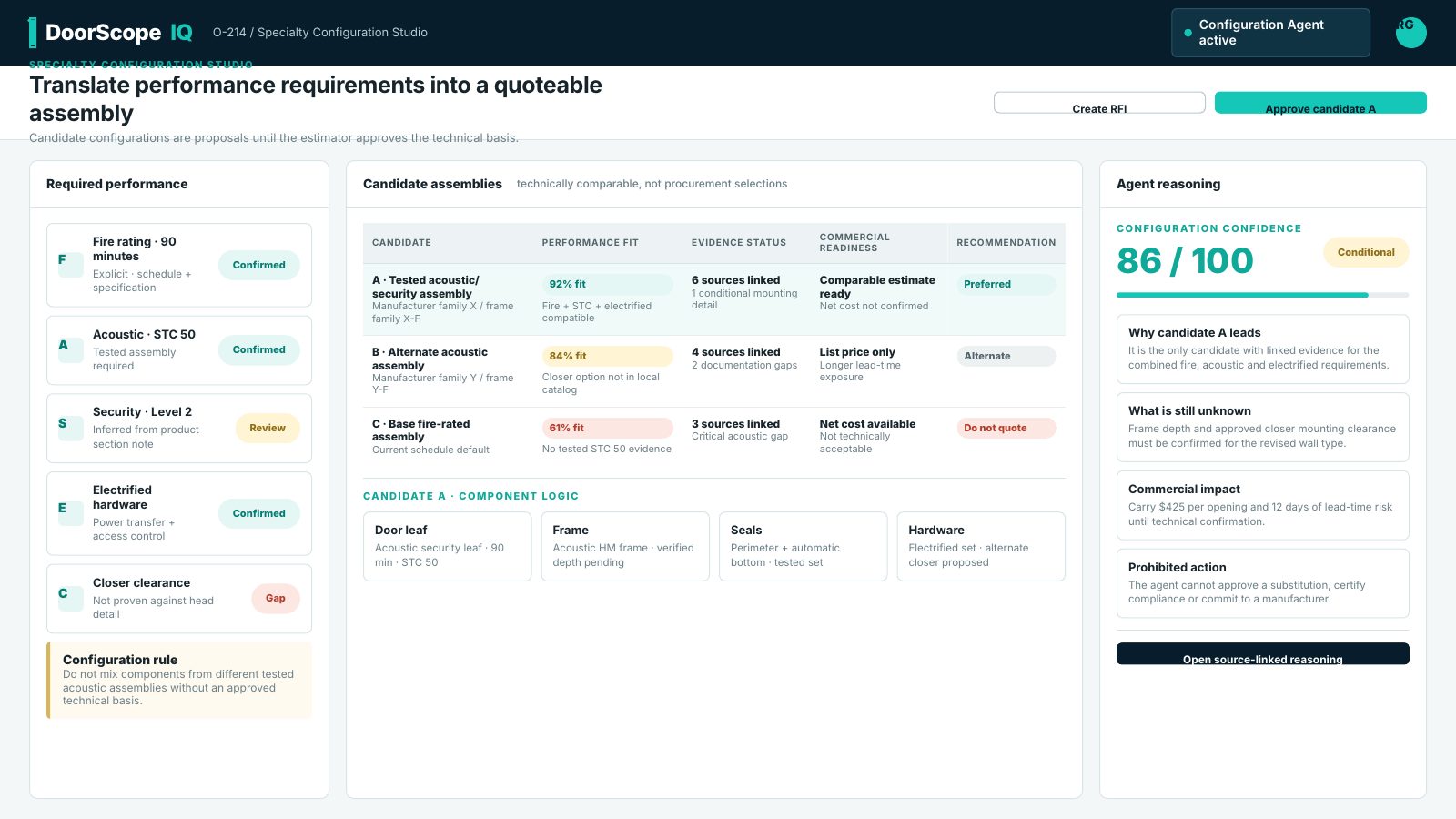Click the 3 sources linked text

[x=735, y=424]
